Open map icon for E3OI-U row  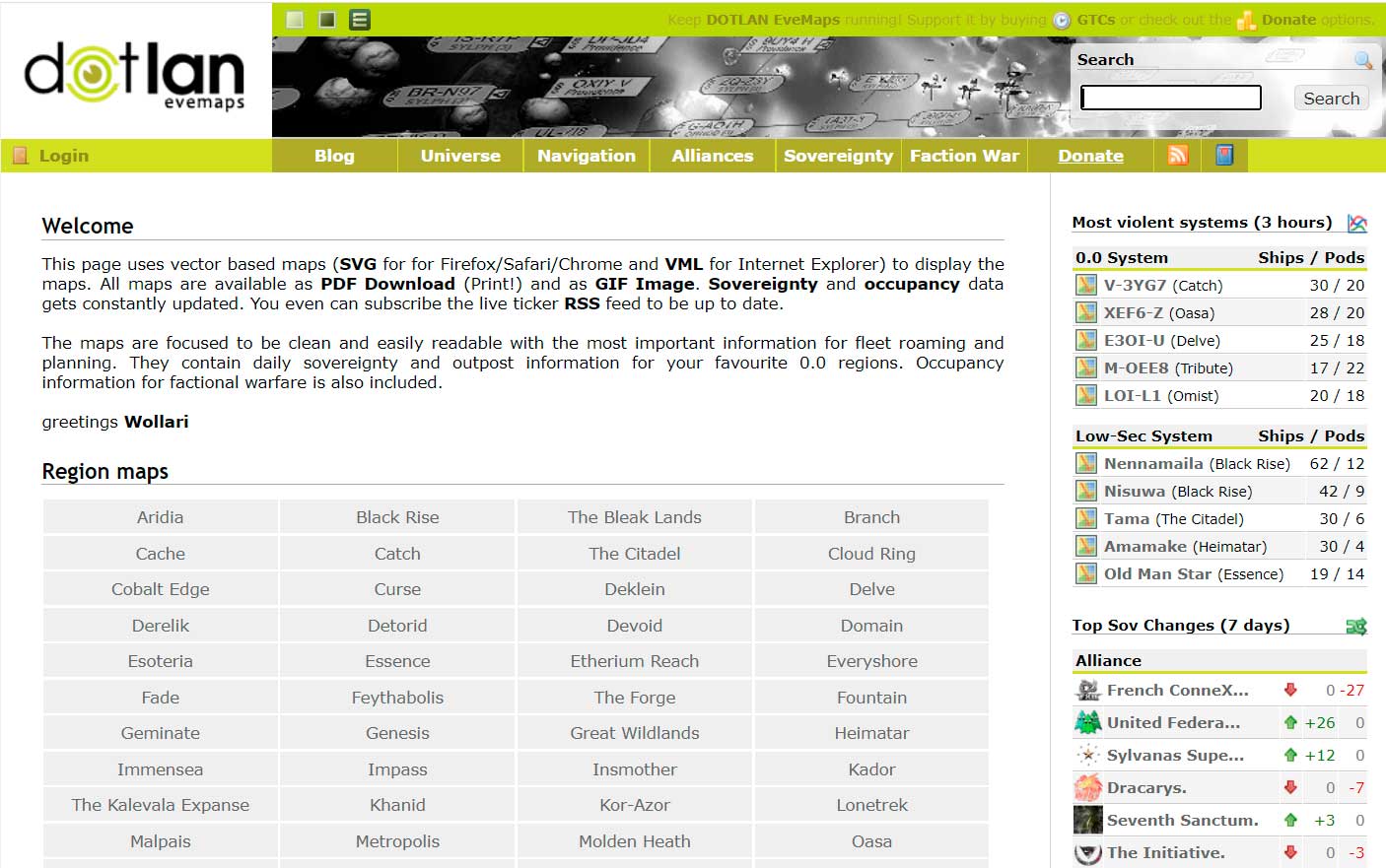tap(1086, 340)
